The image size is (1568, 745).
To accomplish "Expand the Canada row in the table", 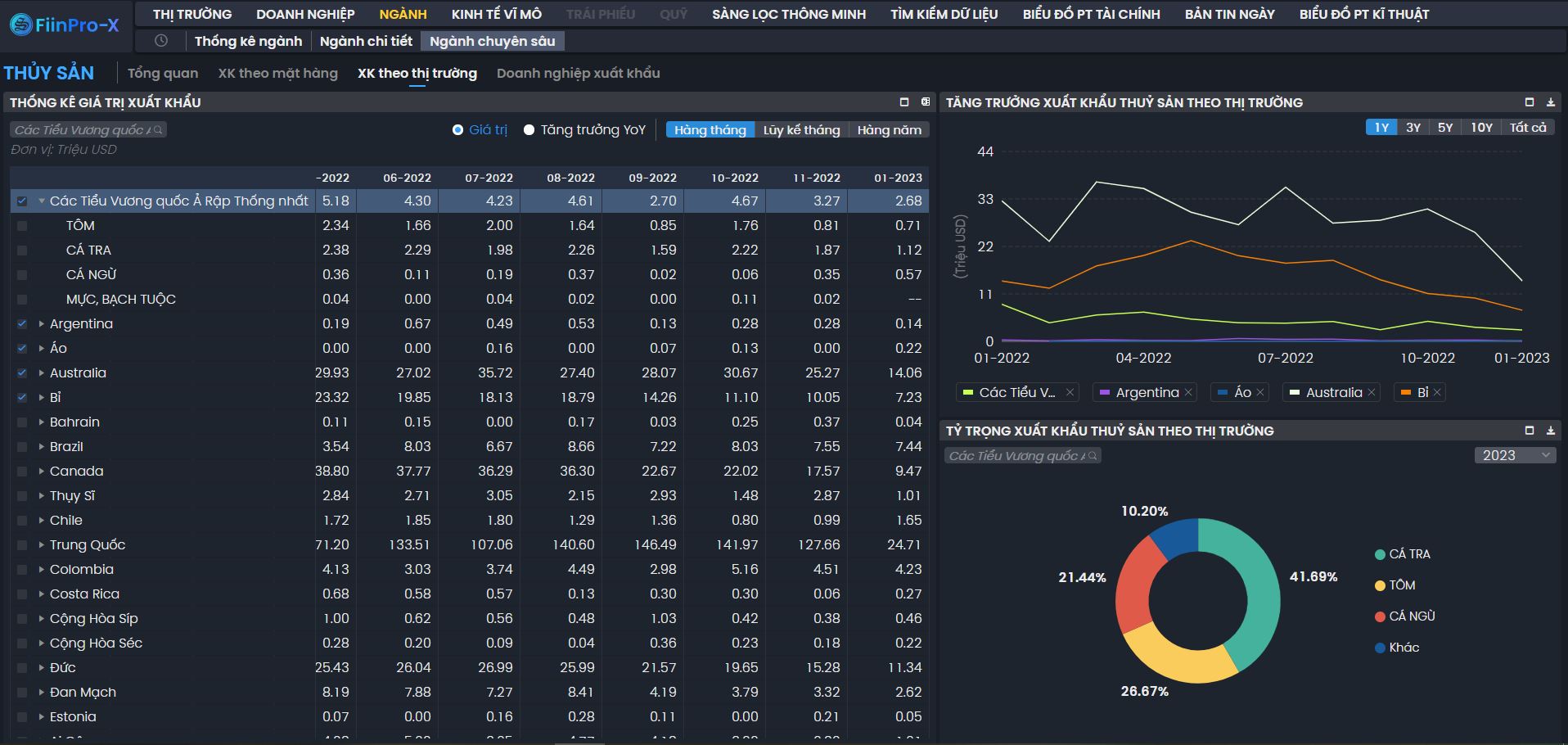I will click(41, 472).
